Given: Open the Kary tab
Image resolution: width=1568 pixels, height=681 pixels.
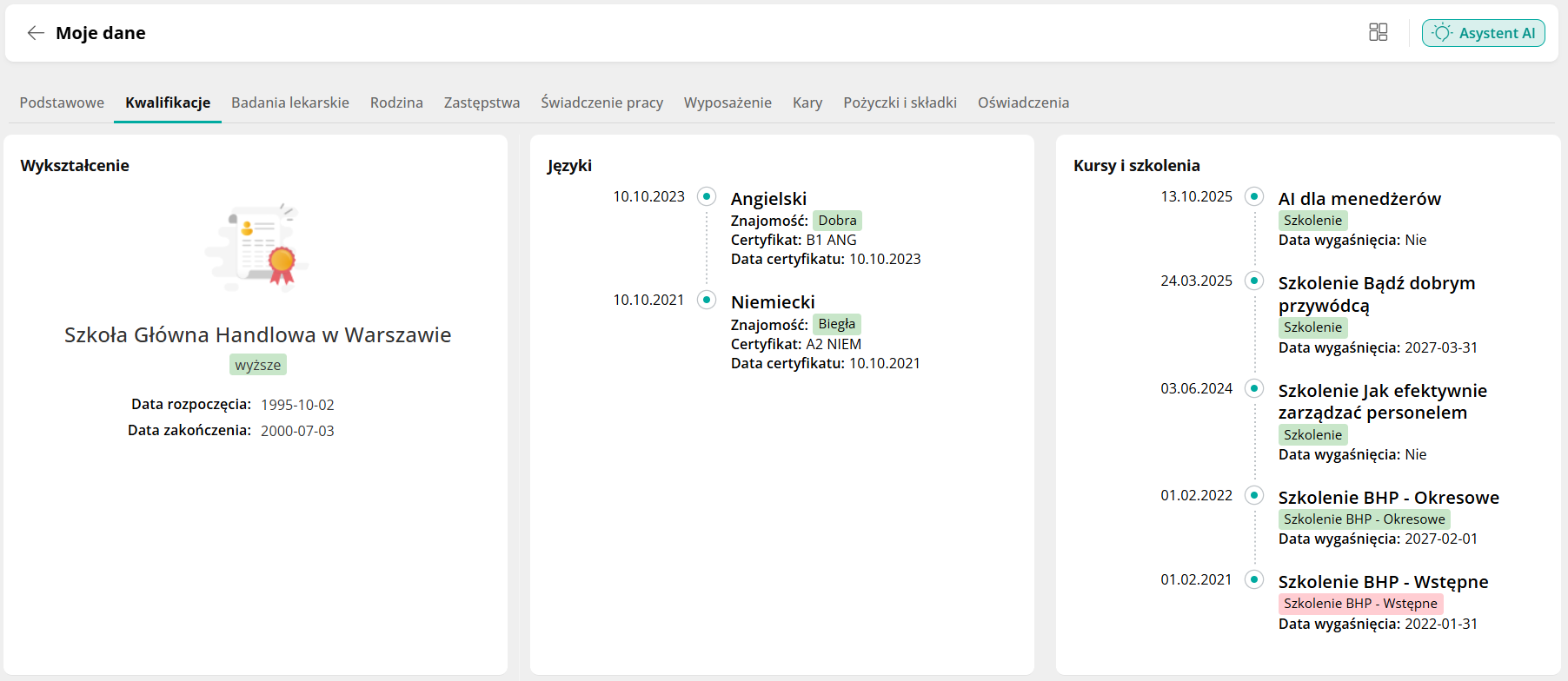Looking at the screenshot, I should tap(807, 102).
